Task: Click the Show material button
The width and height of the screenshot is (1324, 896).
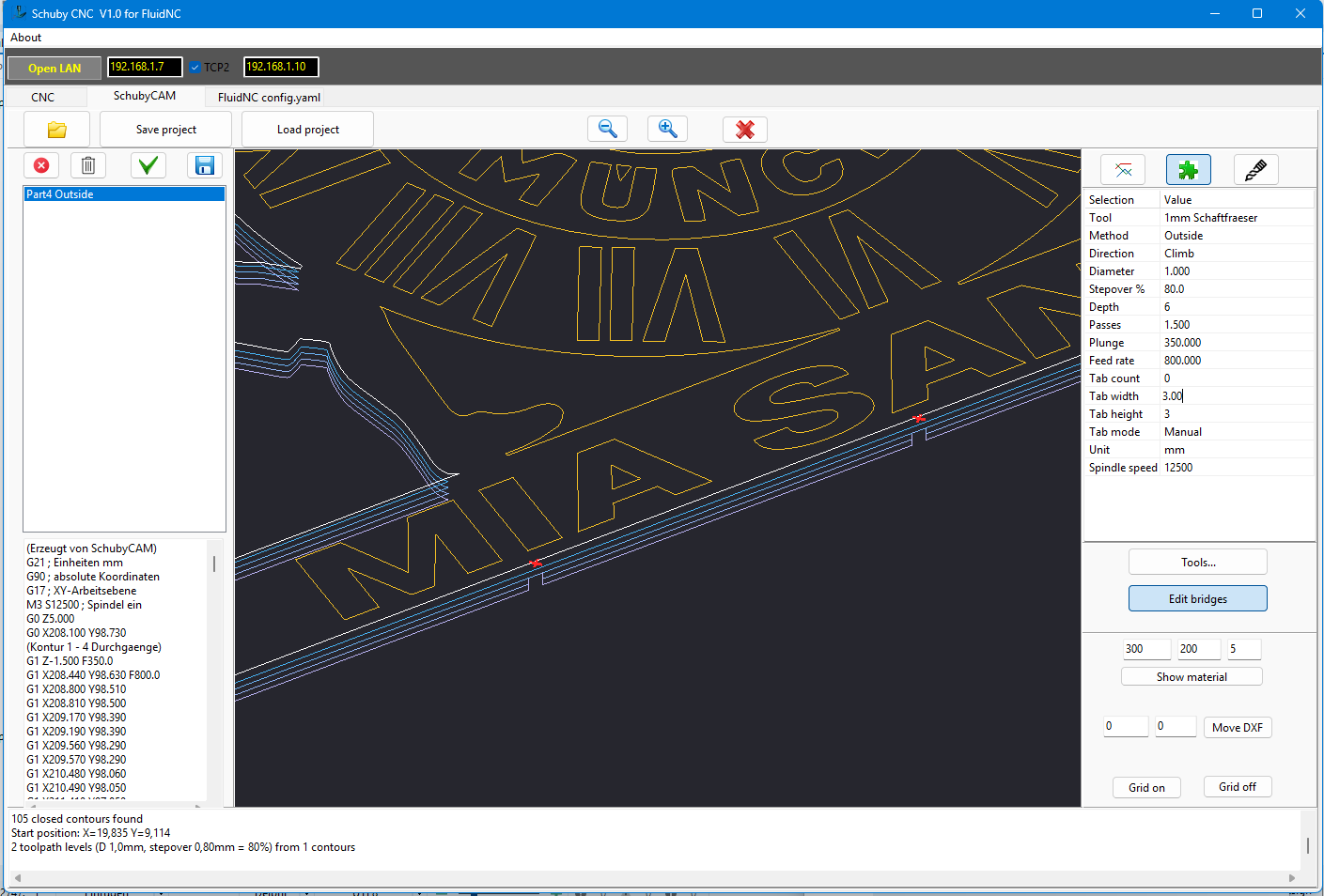Action: [x=1192, y=676]
